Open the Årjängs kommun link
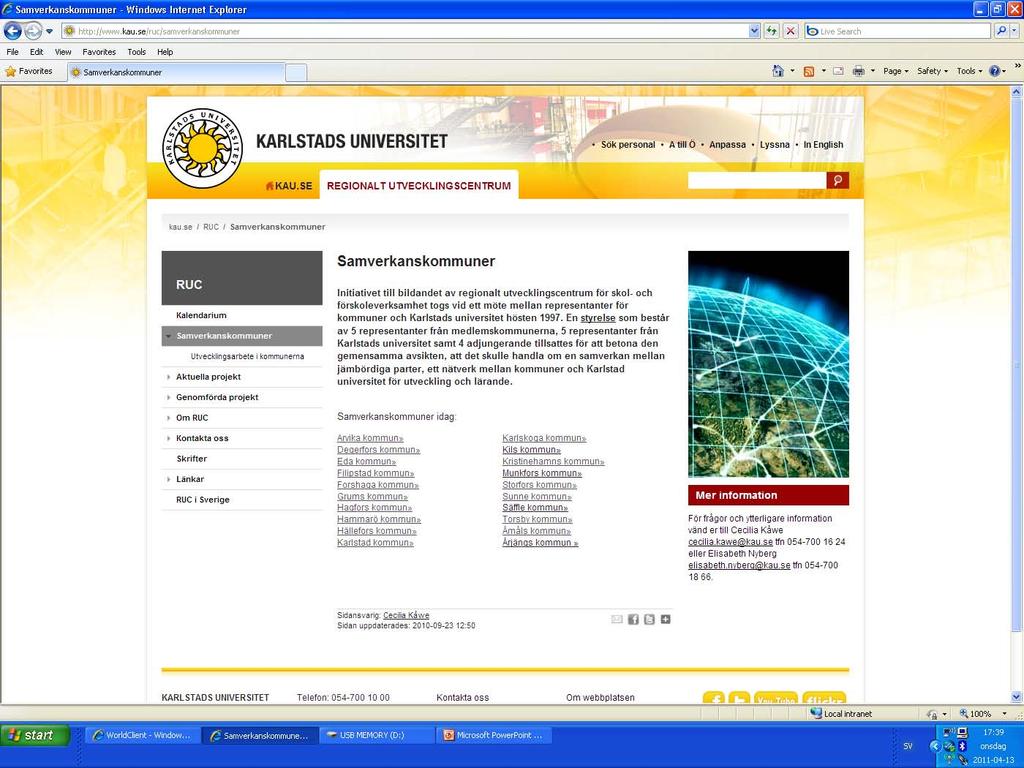The height and width of the screenshot is (768, 1024). point(540,543)
